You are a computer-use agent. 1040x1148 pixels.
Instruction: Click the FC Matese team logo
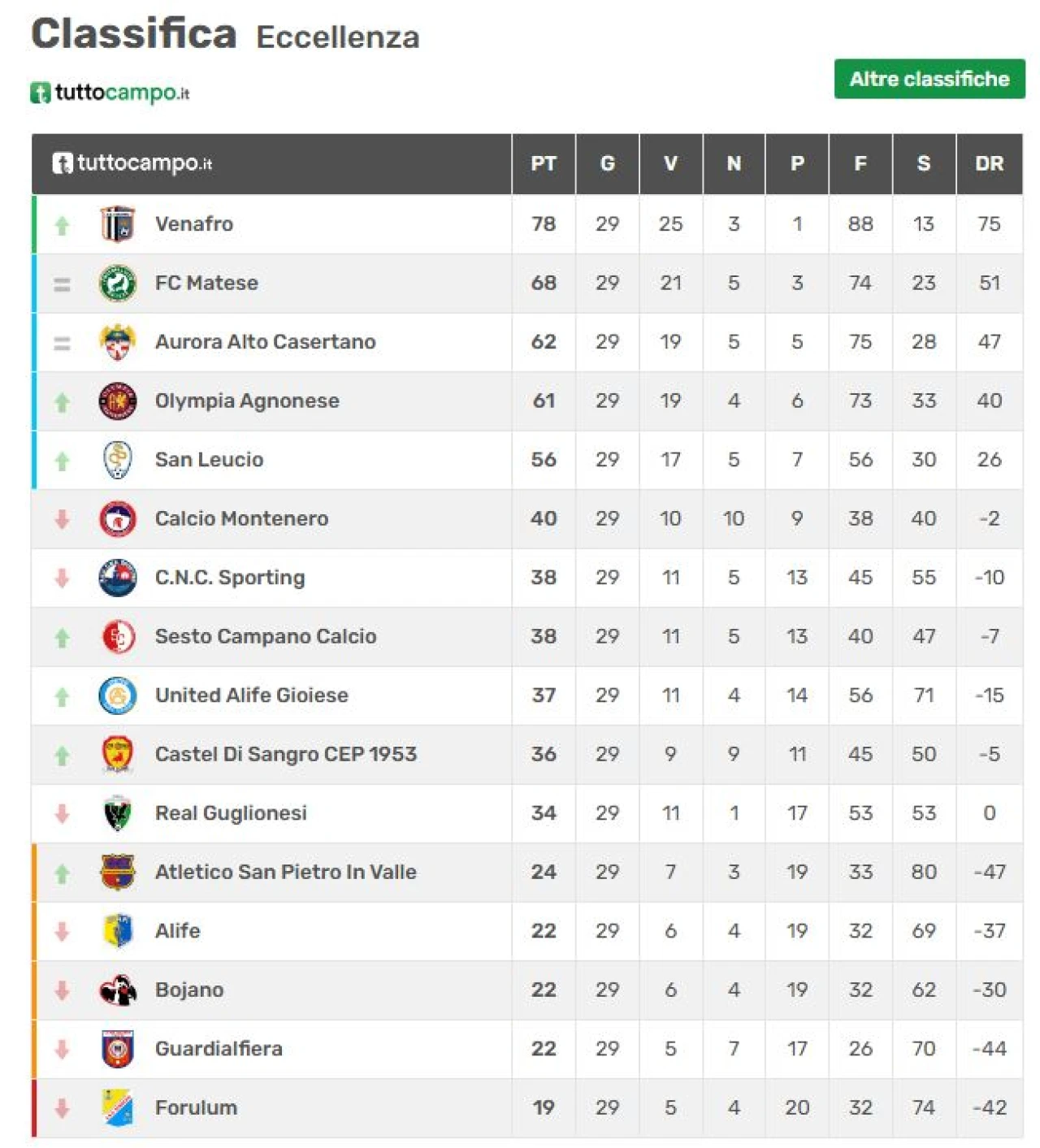(x=118, y=284)
